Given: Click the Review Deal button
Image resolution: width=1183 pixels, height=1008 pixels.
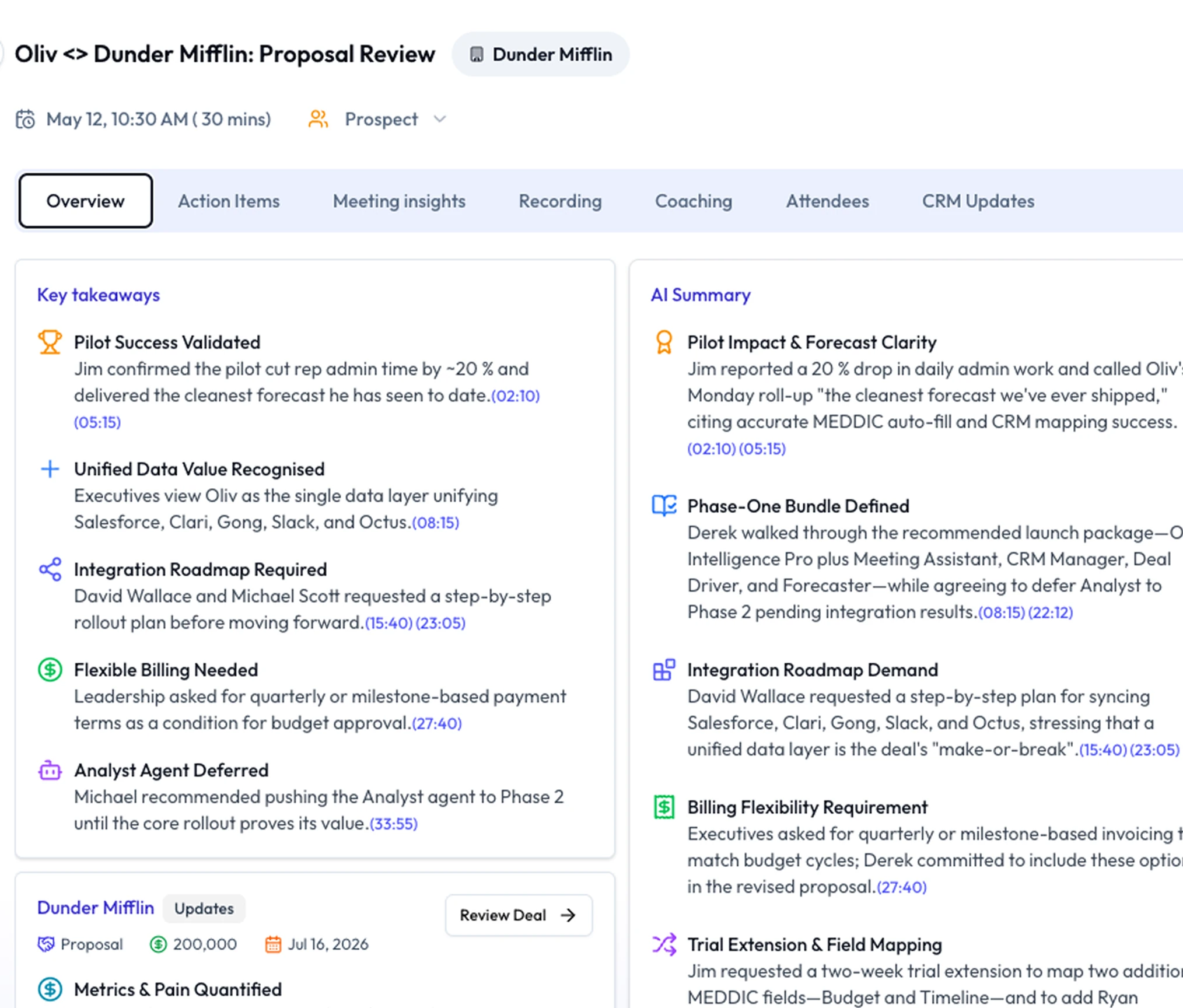Looking at the screenshot, I should point(519,915).
